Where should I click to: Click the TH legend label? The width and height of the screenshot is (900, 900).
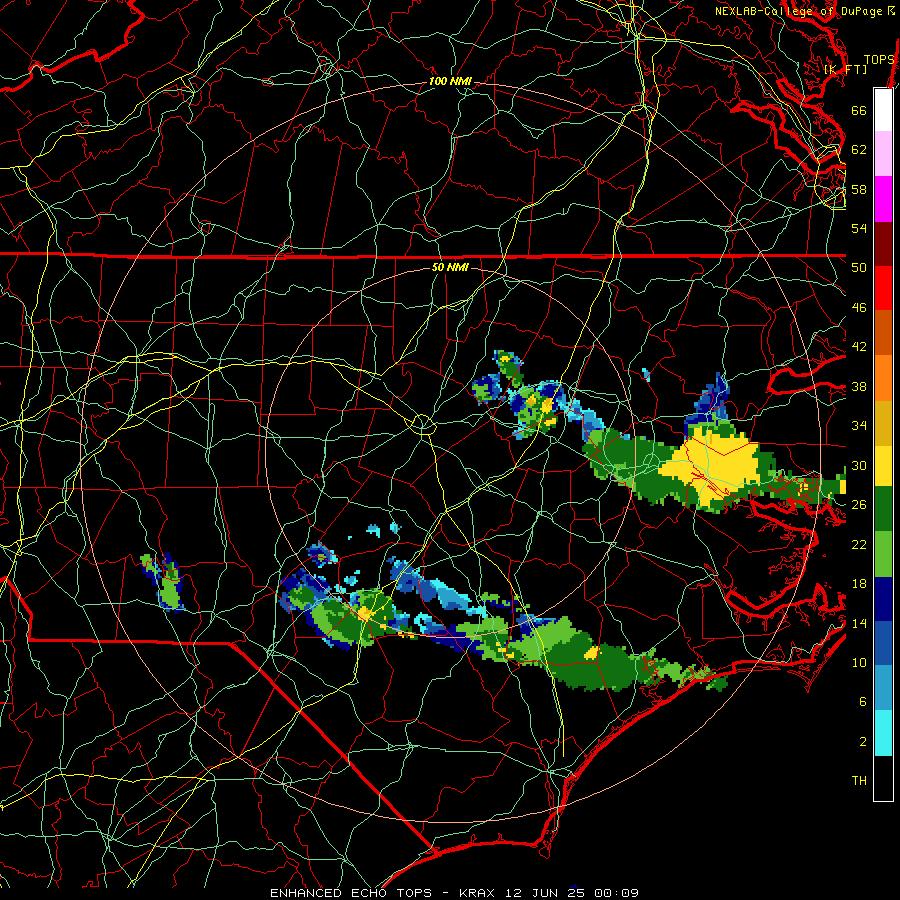[859, 781]
